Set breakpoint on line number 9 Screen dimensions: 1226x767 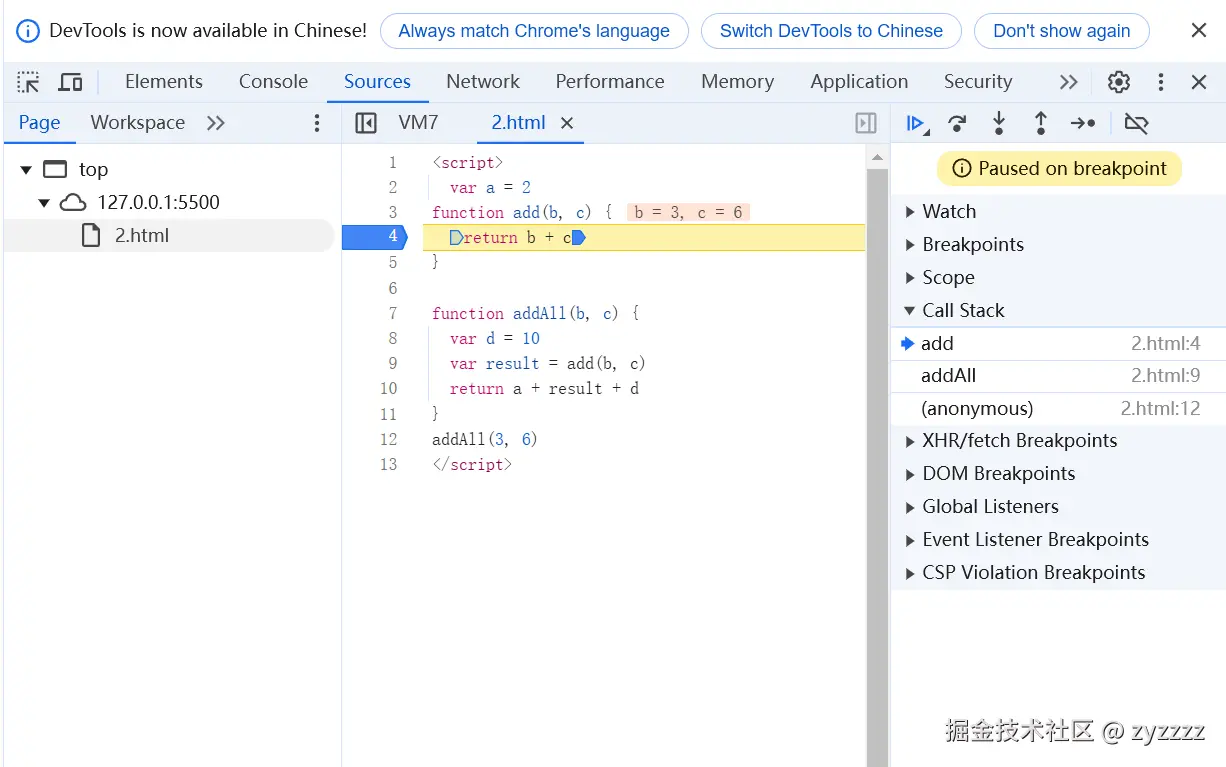click(x=392, y=363)
